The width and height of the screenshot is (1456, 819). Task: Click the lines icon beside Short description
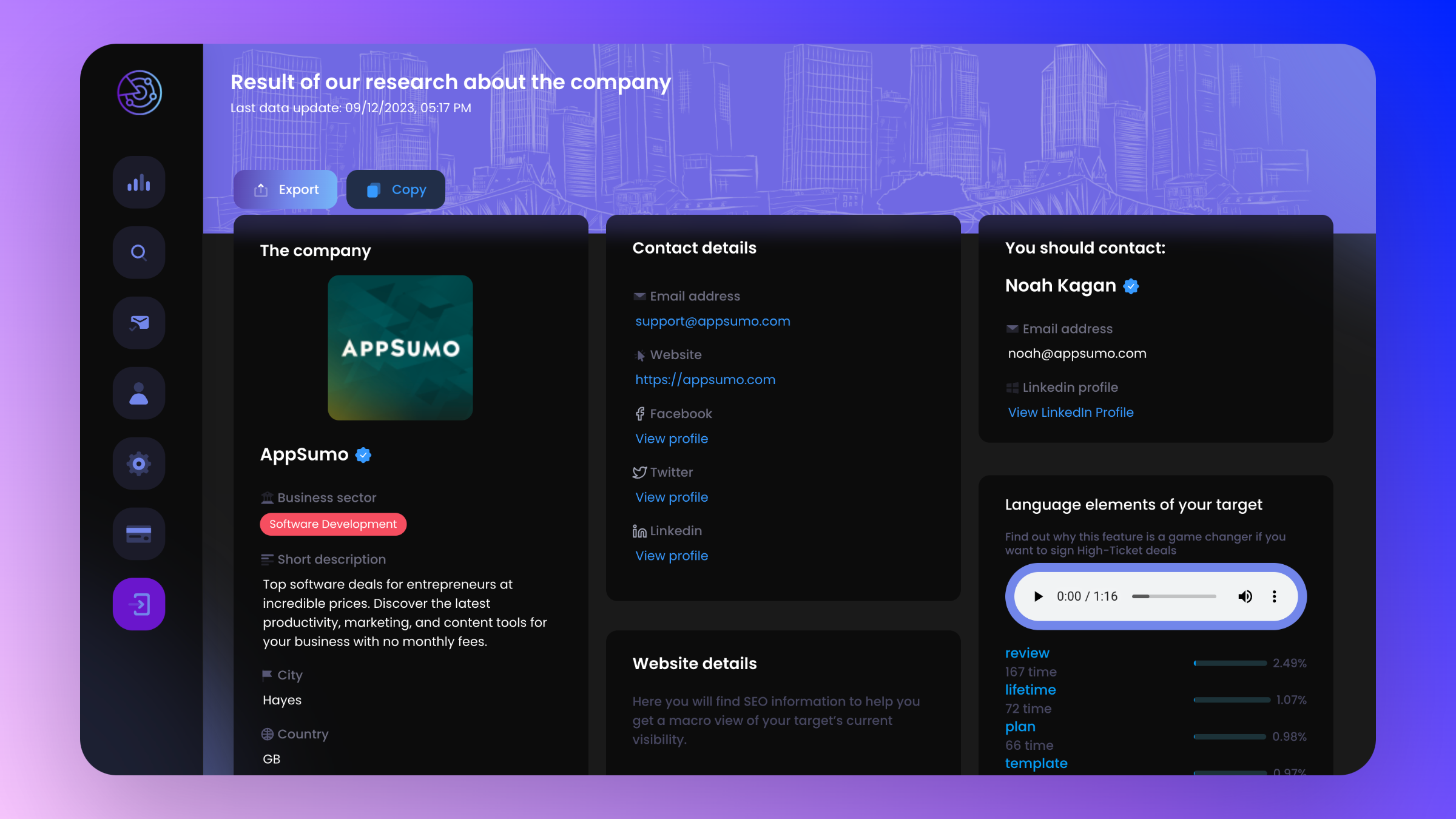click(x=267, y=559)
